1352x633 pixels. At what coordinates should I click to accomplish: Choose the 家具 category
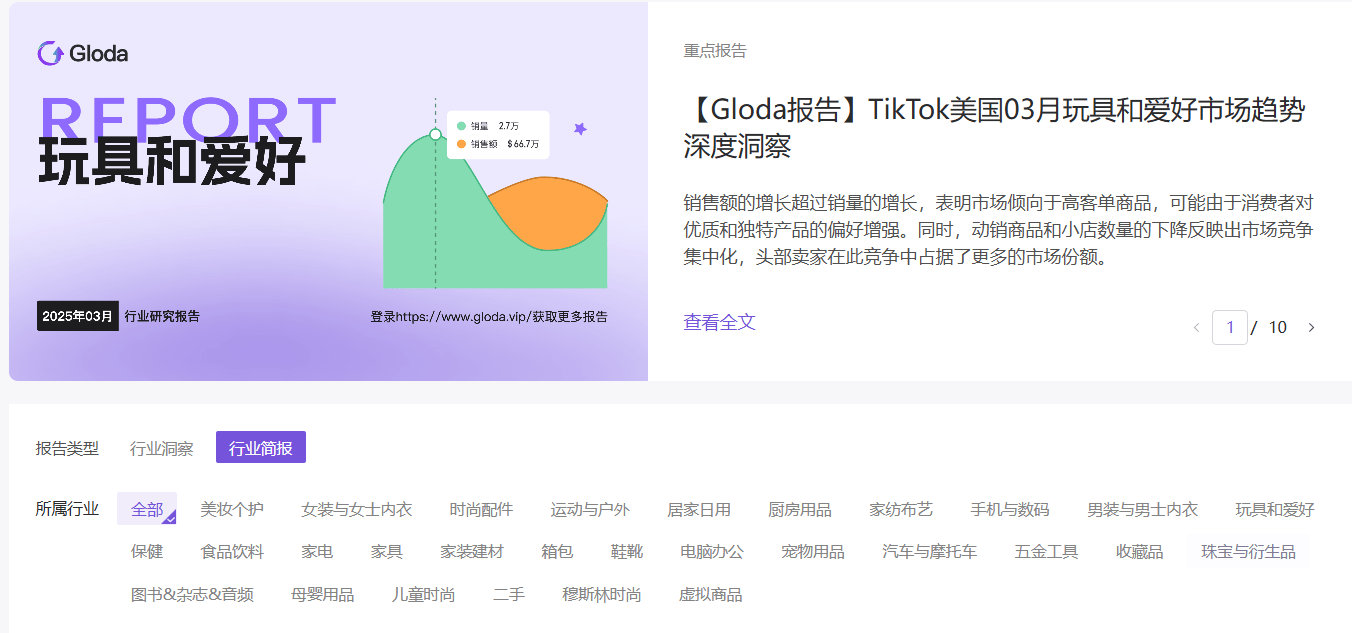coord(387,551)
